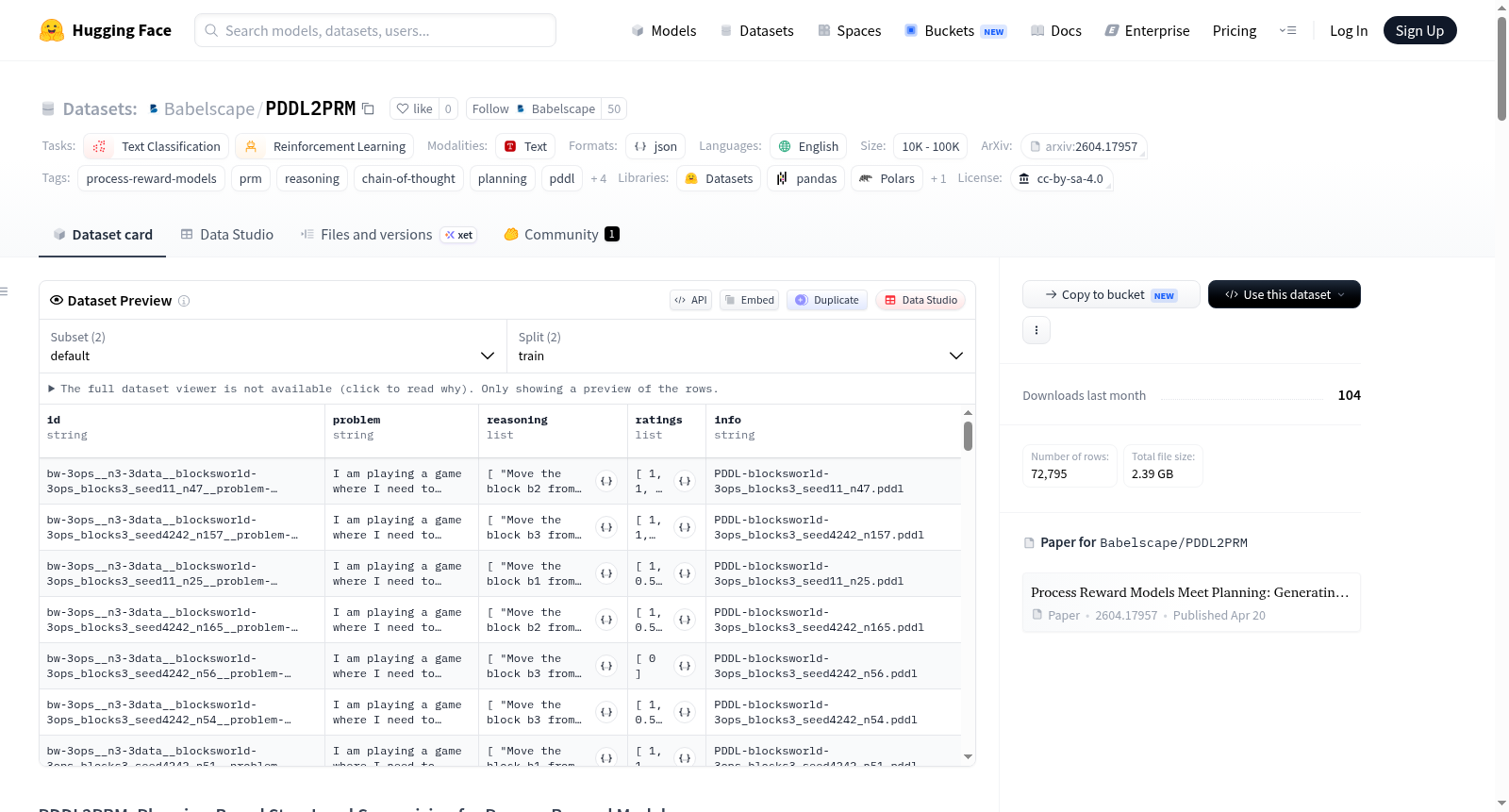
Task: Open the Babelscape organization link in title
Action: coord(208,108)
